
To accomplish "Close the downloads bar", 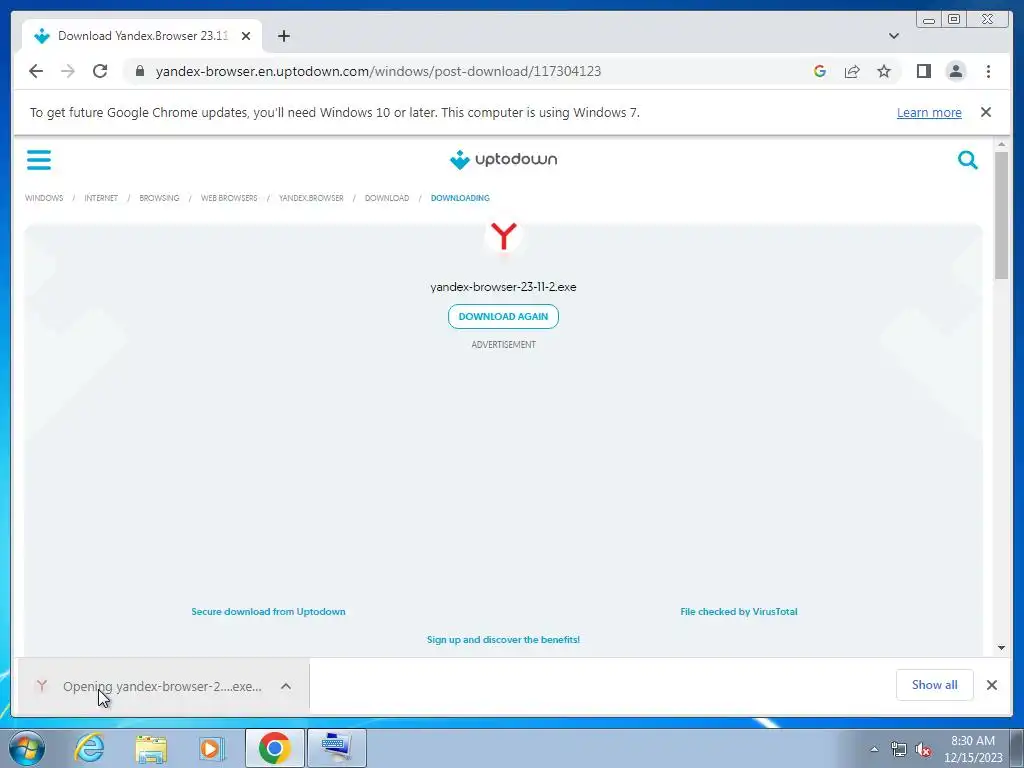I will (991, 685).
